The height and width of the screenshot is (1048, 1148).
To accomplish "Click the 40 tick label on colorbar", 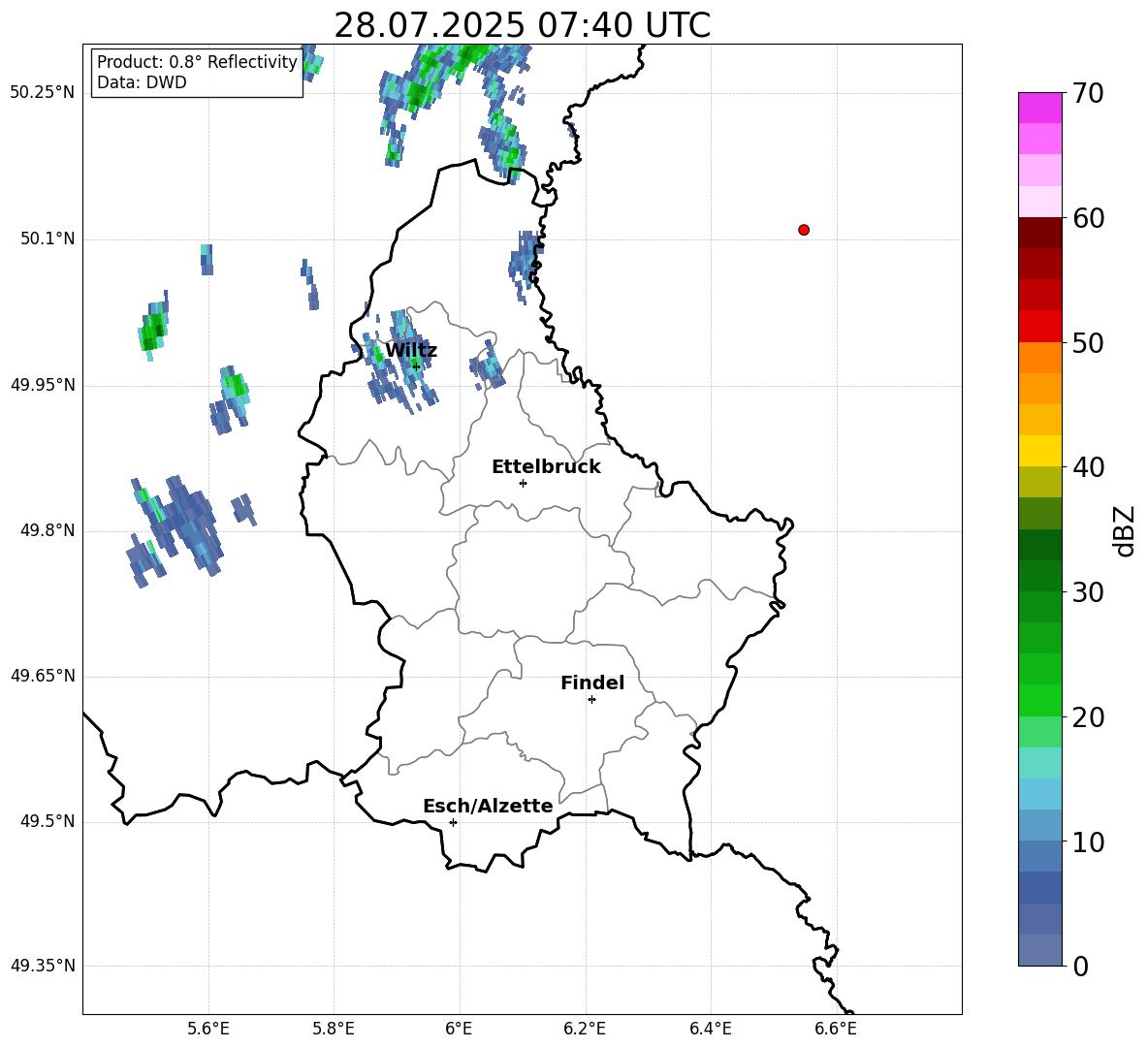I will pyautogui.click(x=1088, y=467).
